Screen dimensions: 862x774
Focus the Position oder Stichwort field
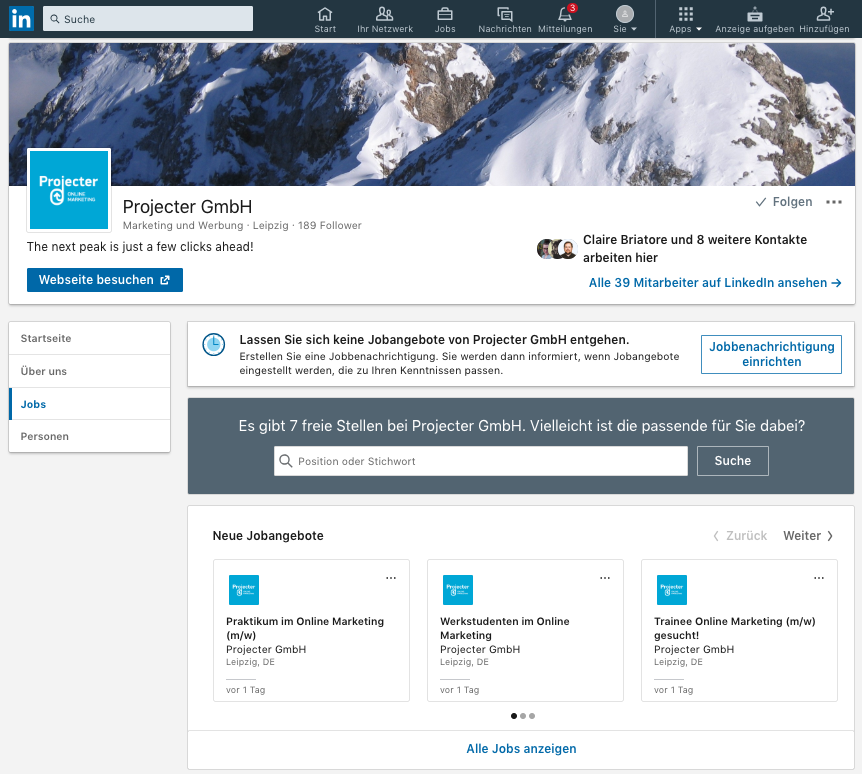(x=480, y=461)
